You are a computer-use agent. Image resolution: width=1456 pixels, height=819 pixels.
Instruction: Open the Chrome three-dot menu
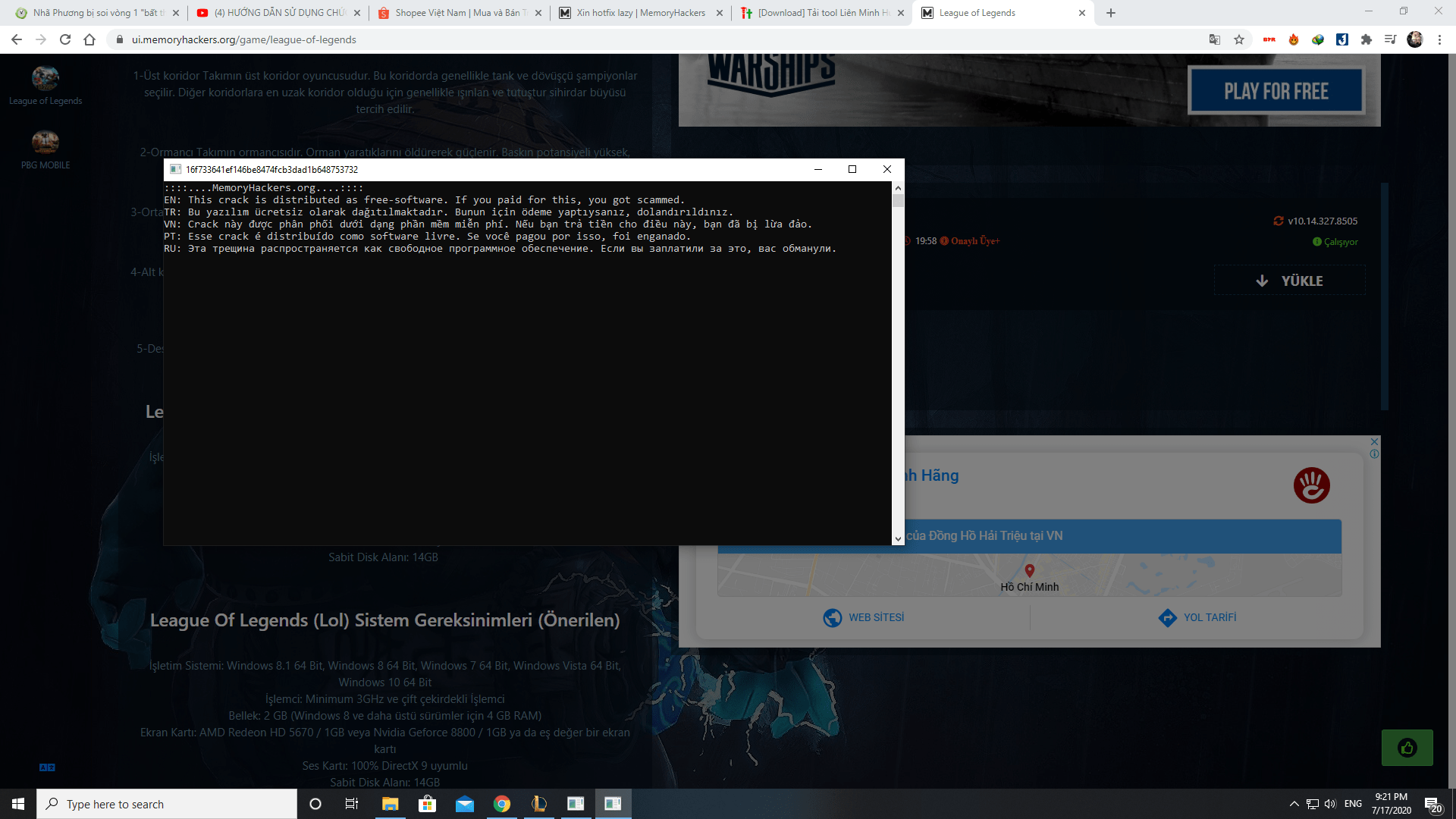tap(1439, 39)
